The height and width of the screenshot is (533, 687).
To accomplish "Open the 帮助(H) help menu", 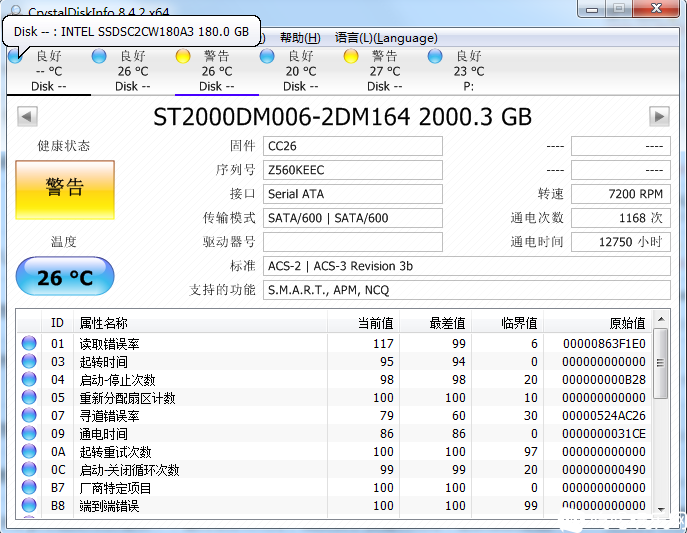I will click(300, 38).
